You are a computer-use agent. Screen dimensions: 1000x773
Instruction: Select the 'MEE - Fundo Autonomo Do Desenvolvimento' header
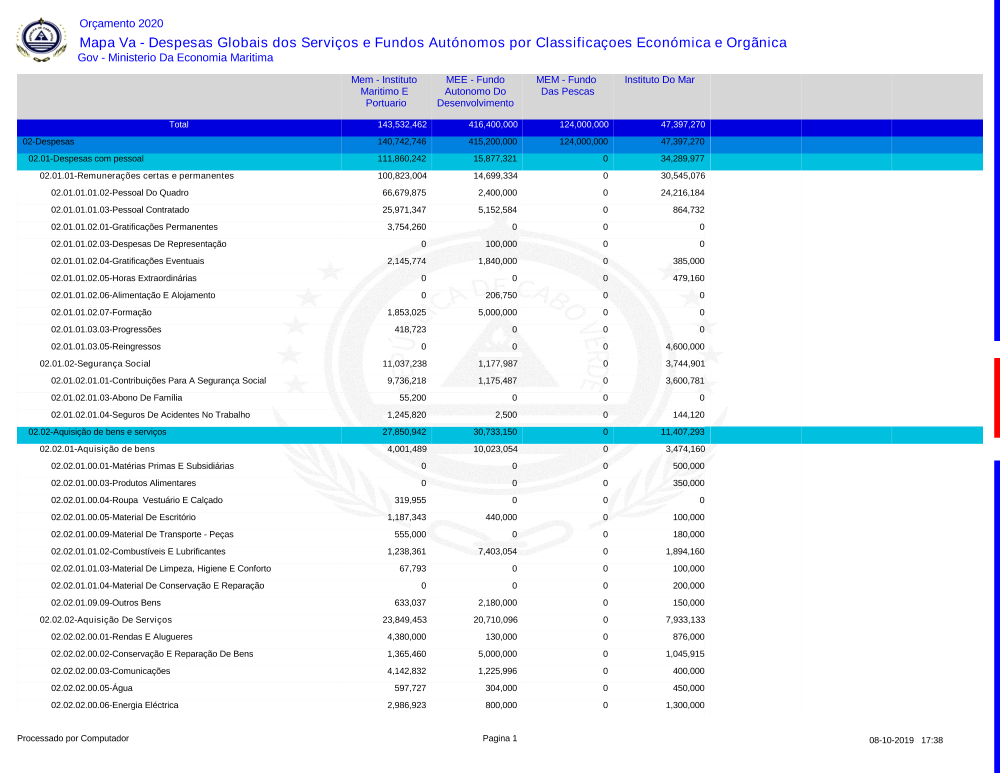475,91
